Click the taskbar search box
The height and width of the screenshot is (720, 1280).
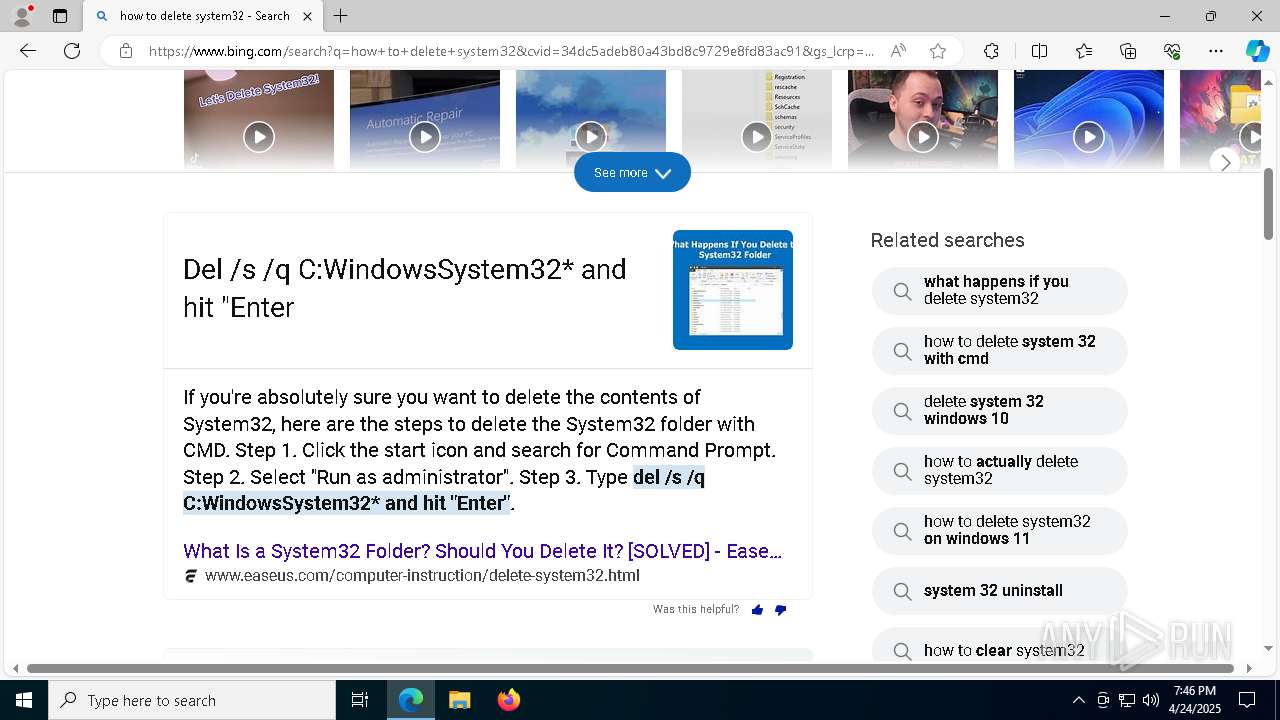click(192, 700)
